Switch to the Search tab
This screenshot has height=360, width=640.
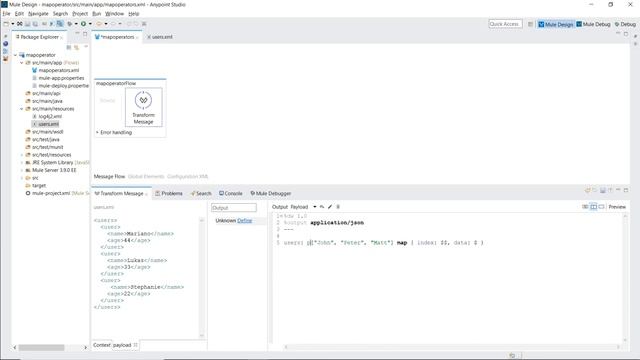[x=201, y=193]
